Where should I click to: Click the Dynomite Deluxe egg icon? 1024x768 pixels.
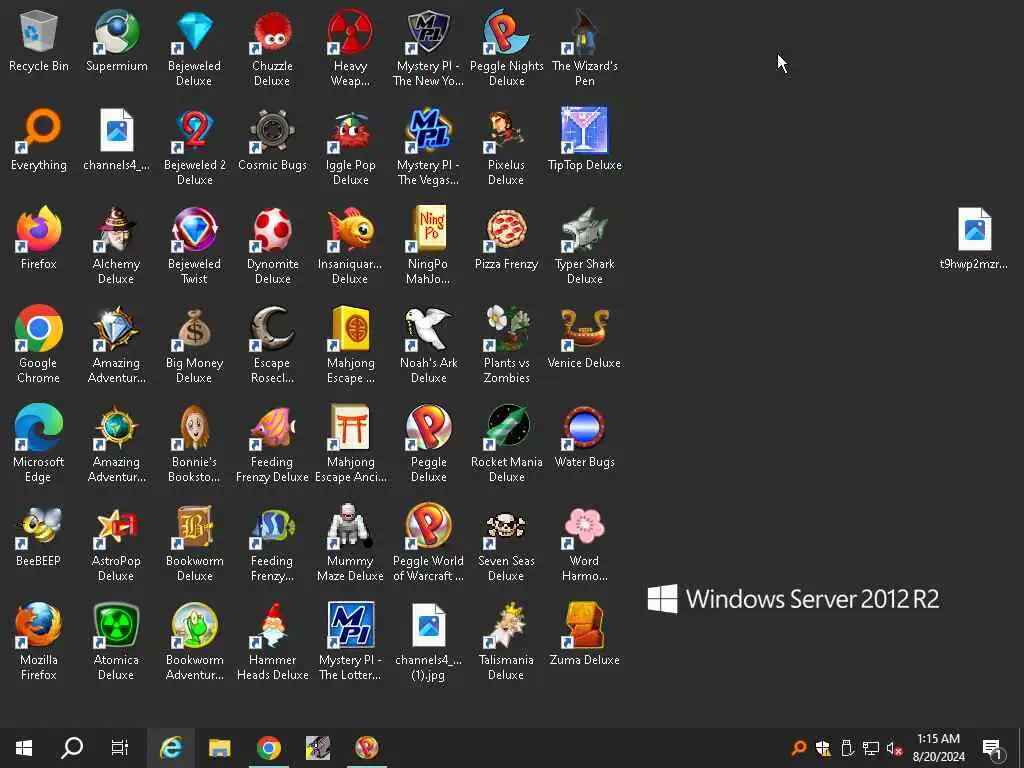(272, 246)
